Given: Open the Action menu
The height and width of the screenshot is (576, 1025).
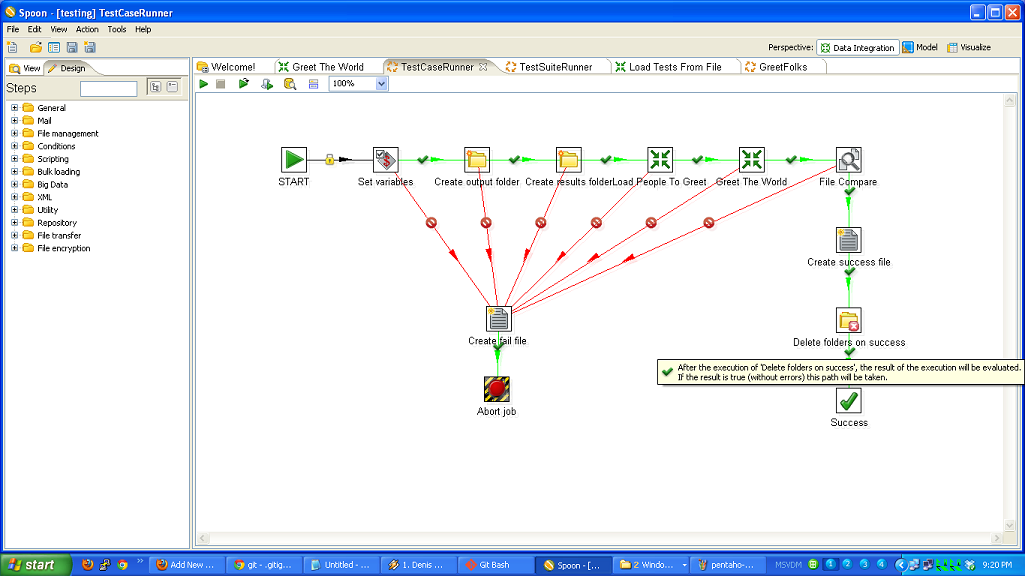Looking at the screenshot, I should [x=87, y=29].
